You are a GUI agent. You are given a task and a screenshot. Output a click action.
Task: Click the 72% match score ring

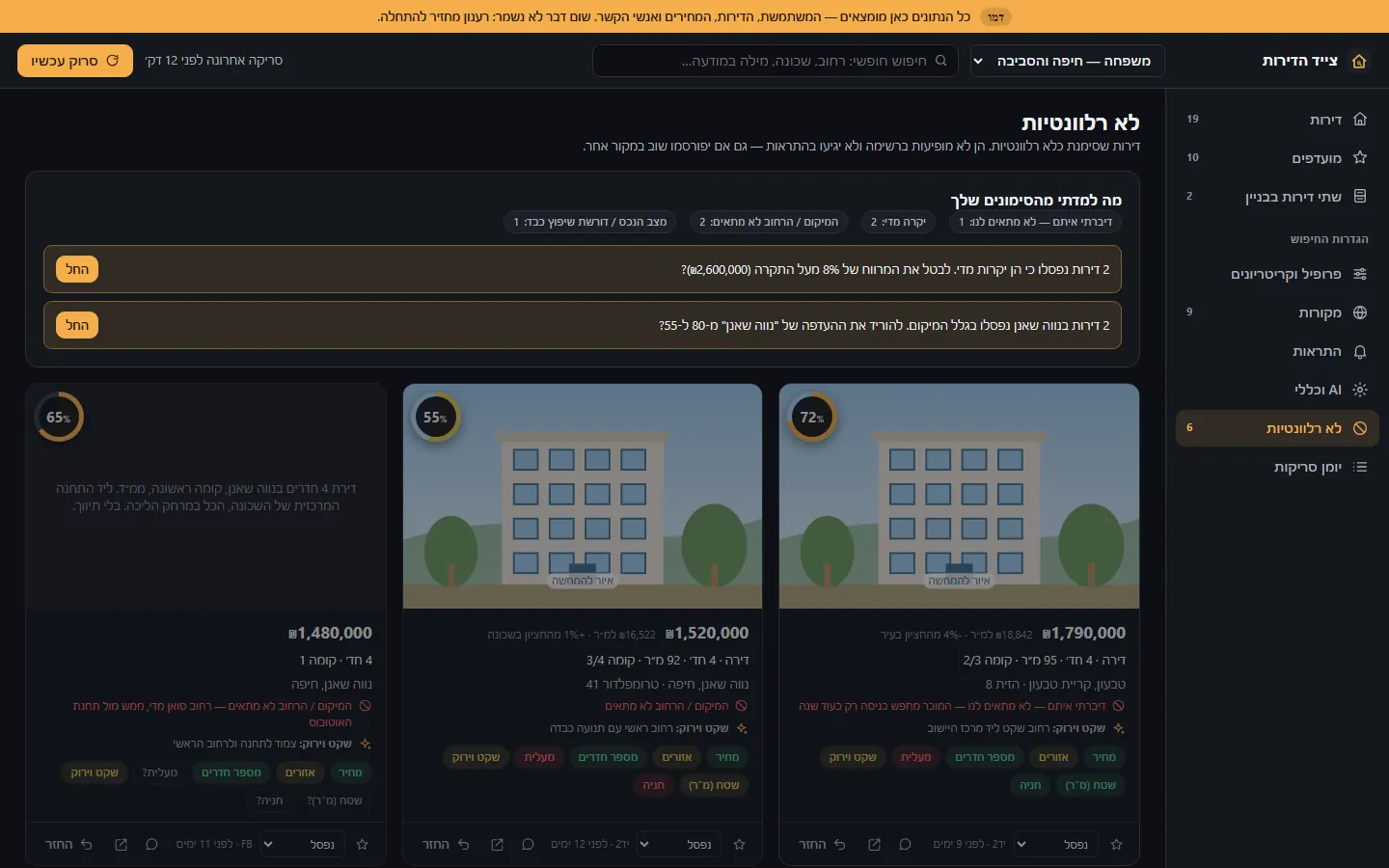[812, 418]
